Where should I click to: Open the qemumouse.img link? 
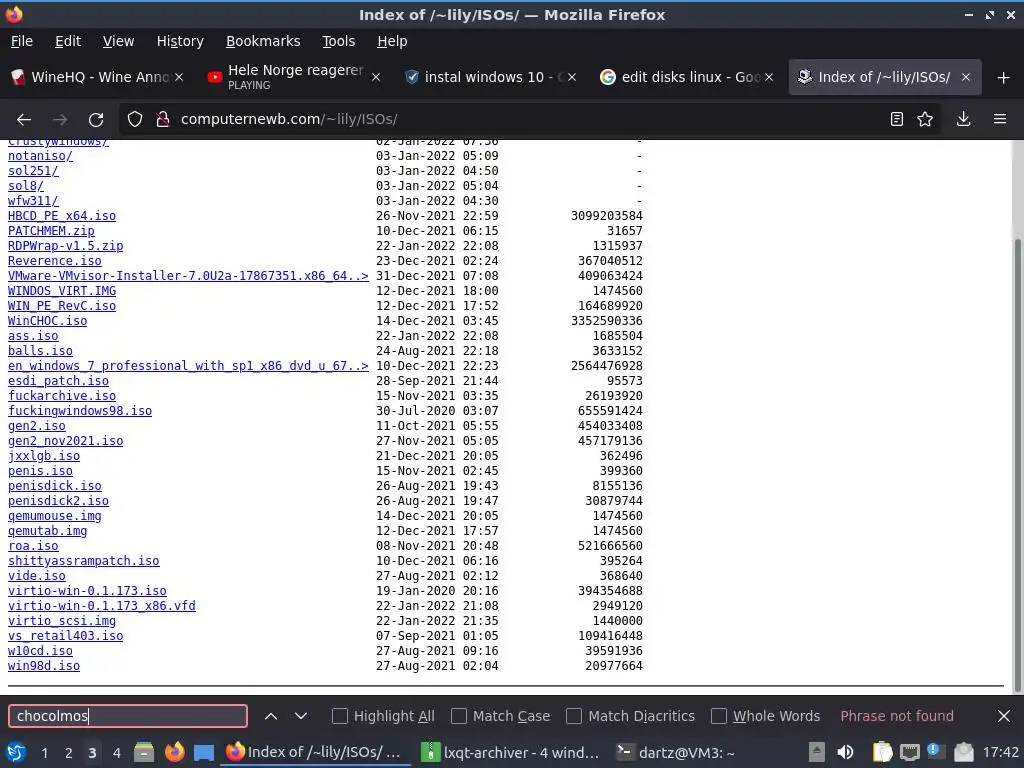click(55, 516)
